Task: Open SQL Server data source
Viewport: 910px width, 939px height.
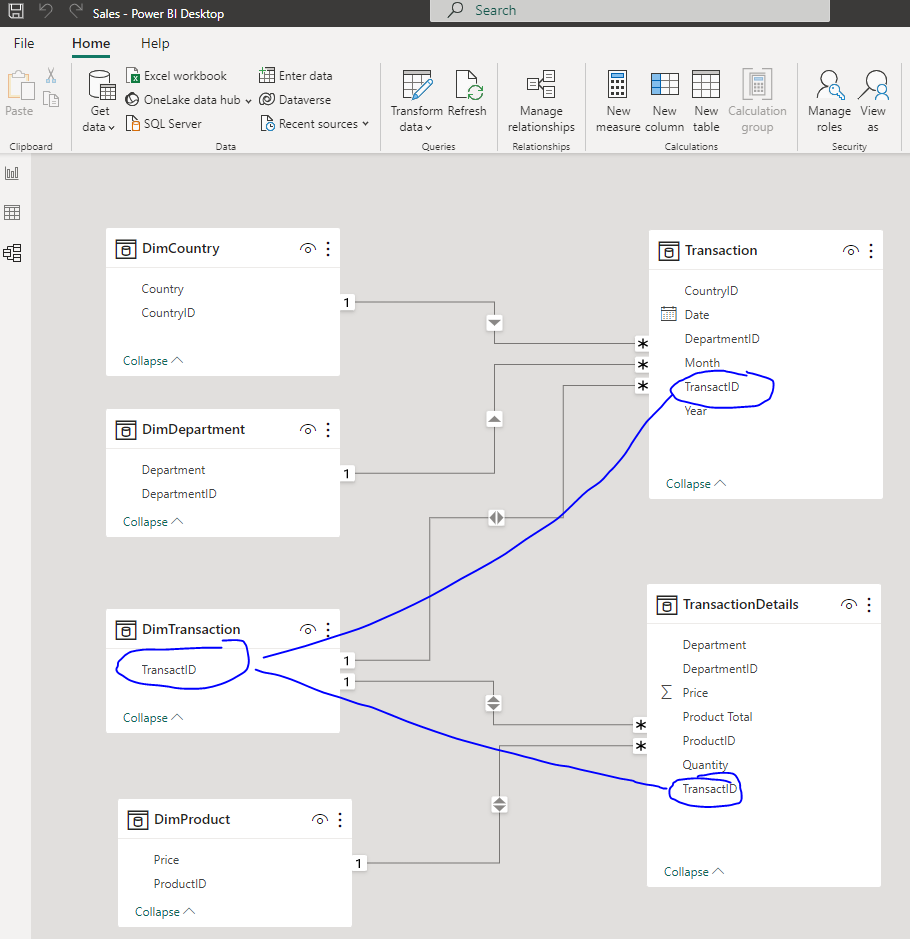Action: pyautogui.click(x=163, y=124)
